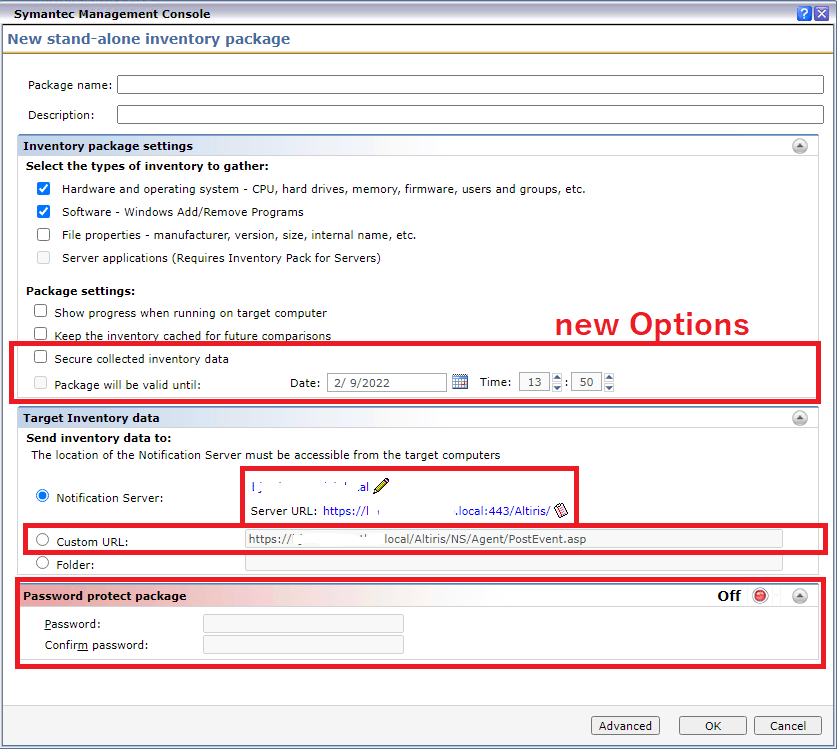Open the date picker calendar icon
Screen dimensions: 837x749
point(460,382)
